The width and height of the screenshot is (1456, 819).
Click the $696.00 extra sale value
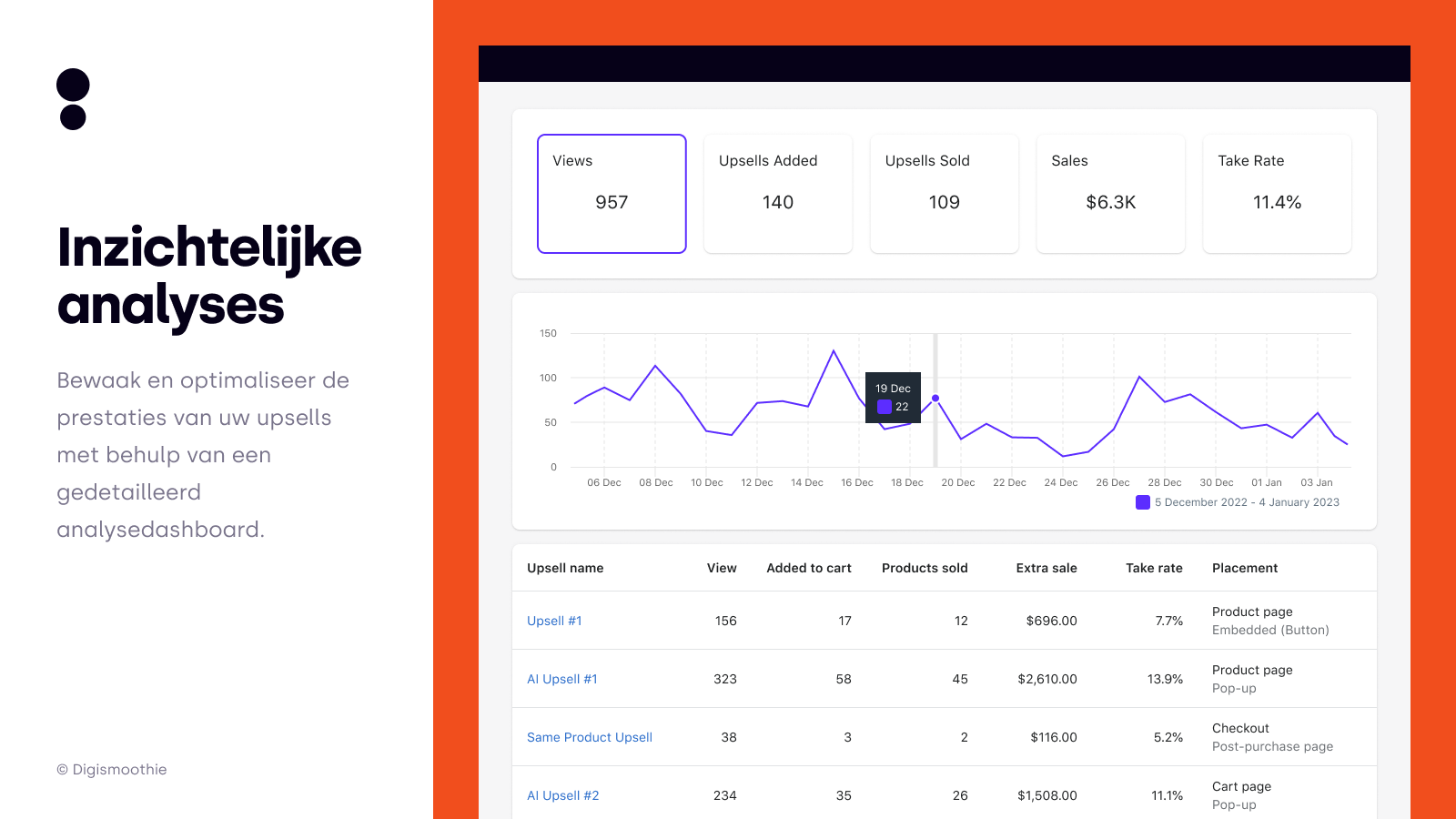(1051, 621)
